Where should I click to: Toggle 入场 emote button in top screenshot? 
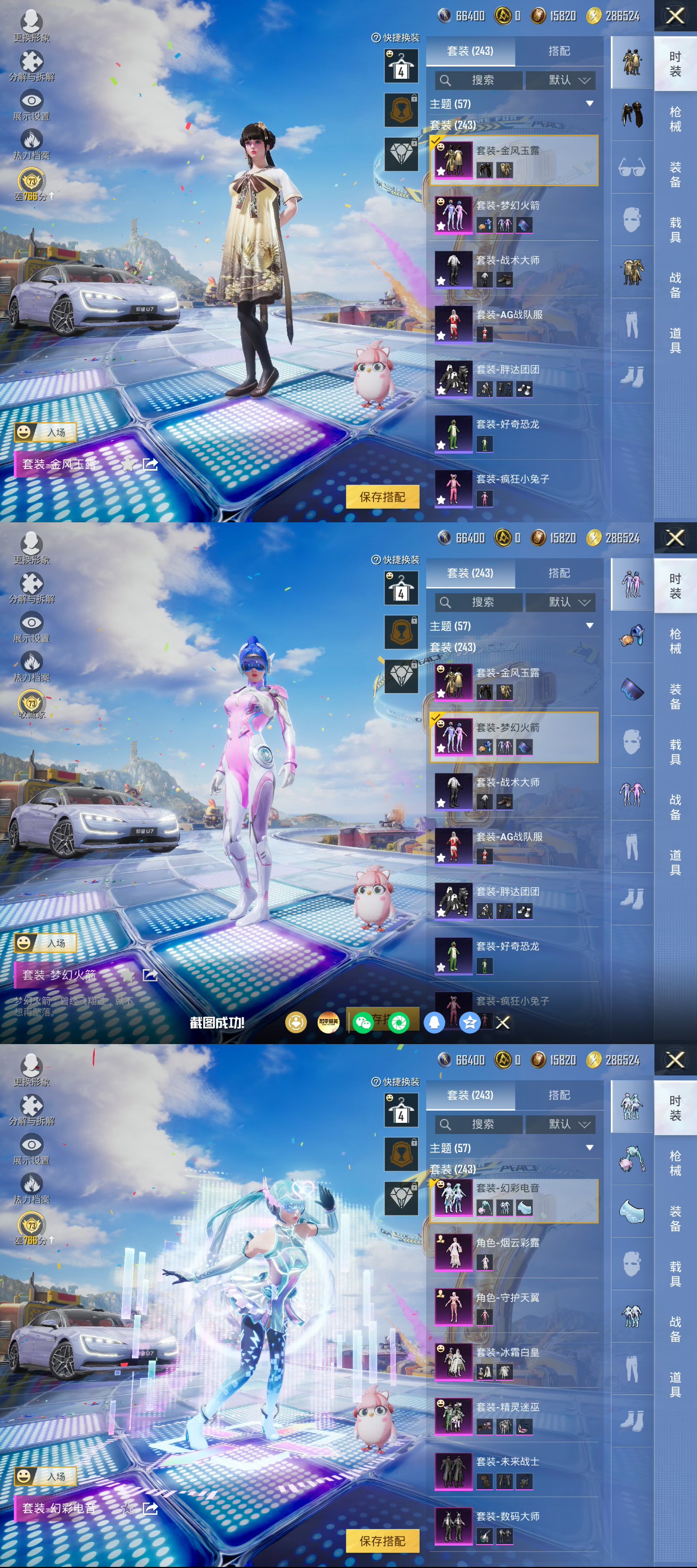click(46, 432)
